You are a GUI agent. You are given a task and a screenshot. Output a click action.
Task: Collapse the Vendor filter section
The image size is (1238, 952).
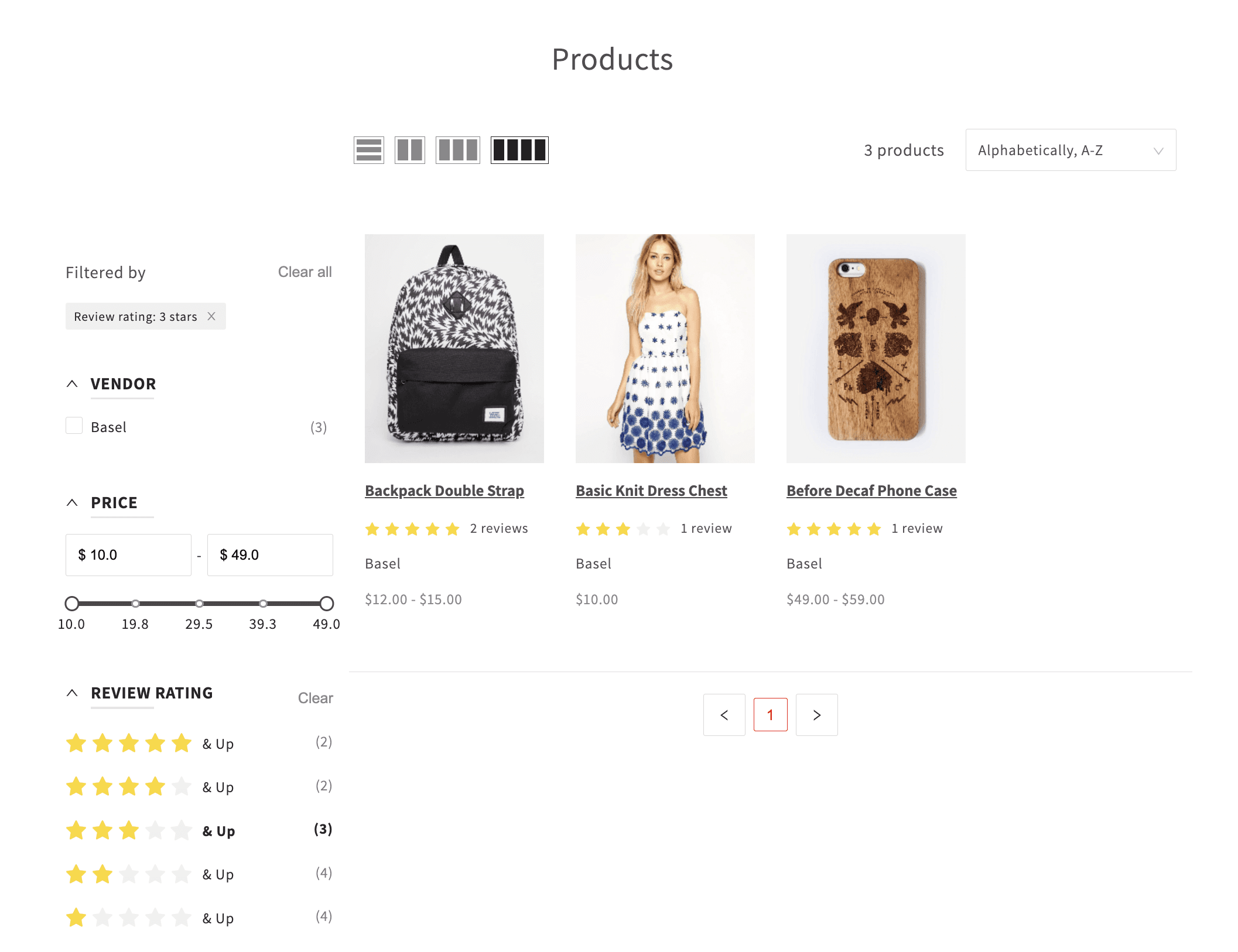72,384
